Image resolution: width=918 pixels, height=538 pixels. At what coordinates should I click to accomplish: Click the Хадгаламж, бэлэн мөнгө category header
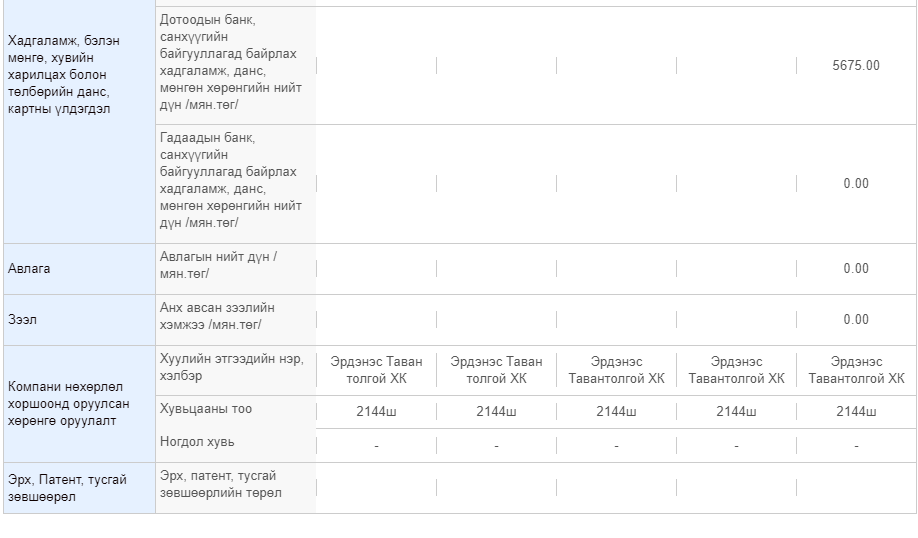[64, 75]
